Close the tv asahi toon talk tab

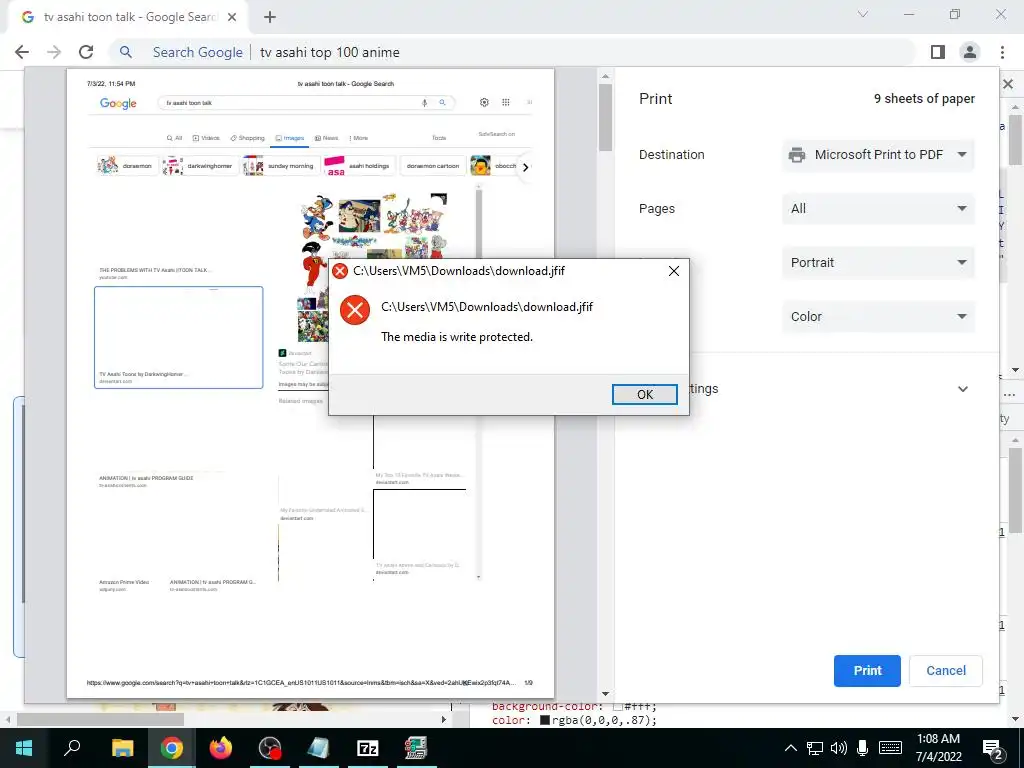[232, 18]
